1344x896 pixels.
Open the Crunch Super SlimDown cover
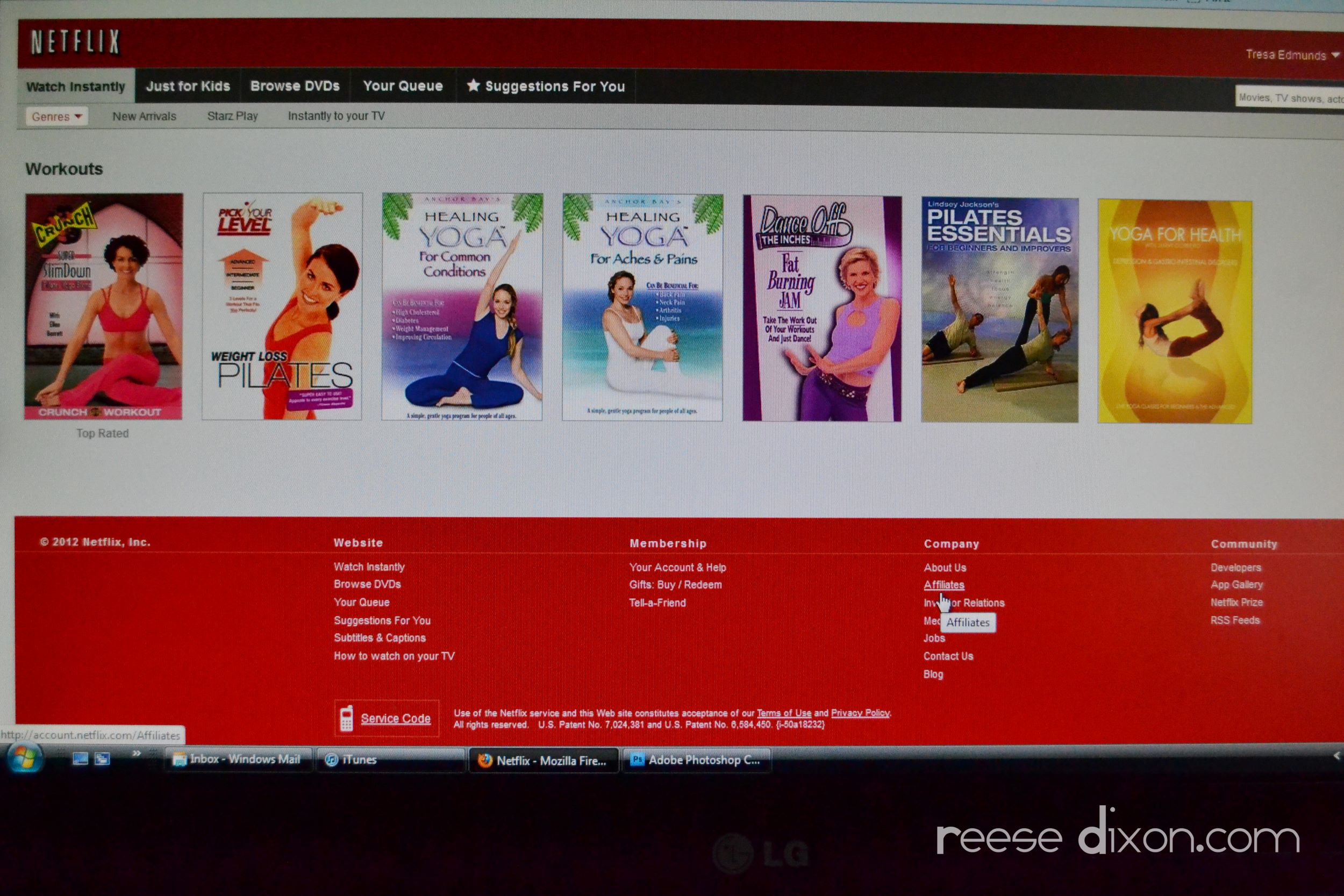[103, 307]
